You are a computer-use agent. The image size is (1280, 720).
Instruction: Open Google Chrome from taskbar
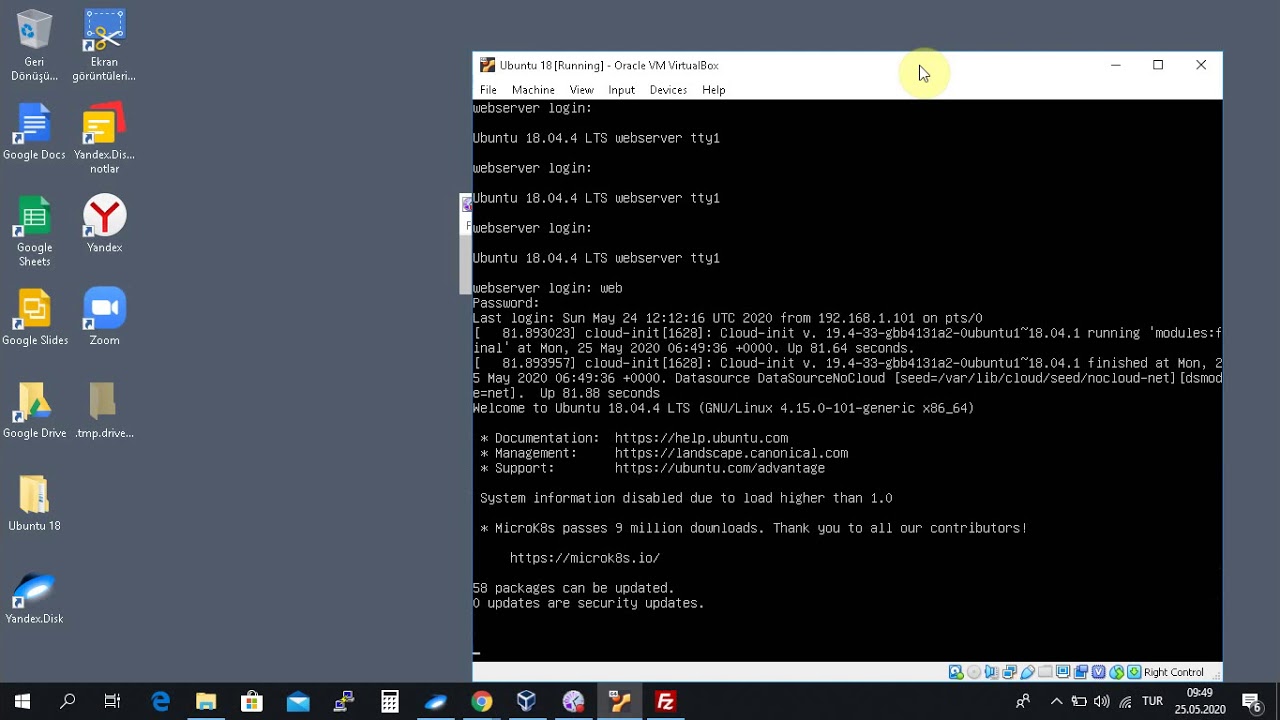tap(482, 702)
